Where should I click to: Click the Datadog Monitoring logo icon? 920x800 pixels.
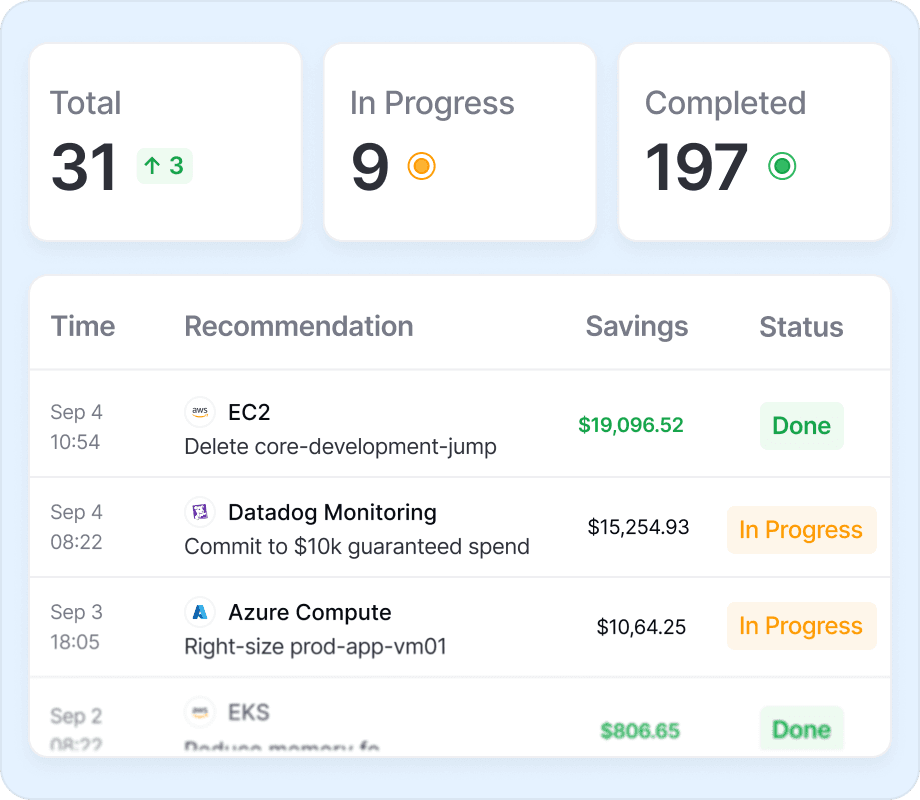pos(200,512)
